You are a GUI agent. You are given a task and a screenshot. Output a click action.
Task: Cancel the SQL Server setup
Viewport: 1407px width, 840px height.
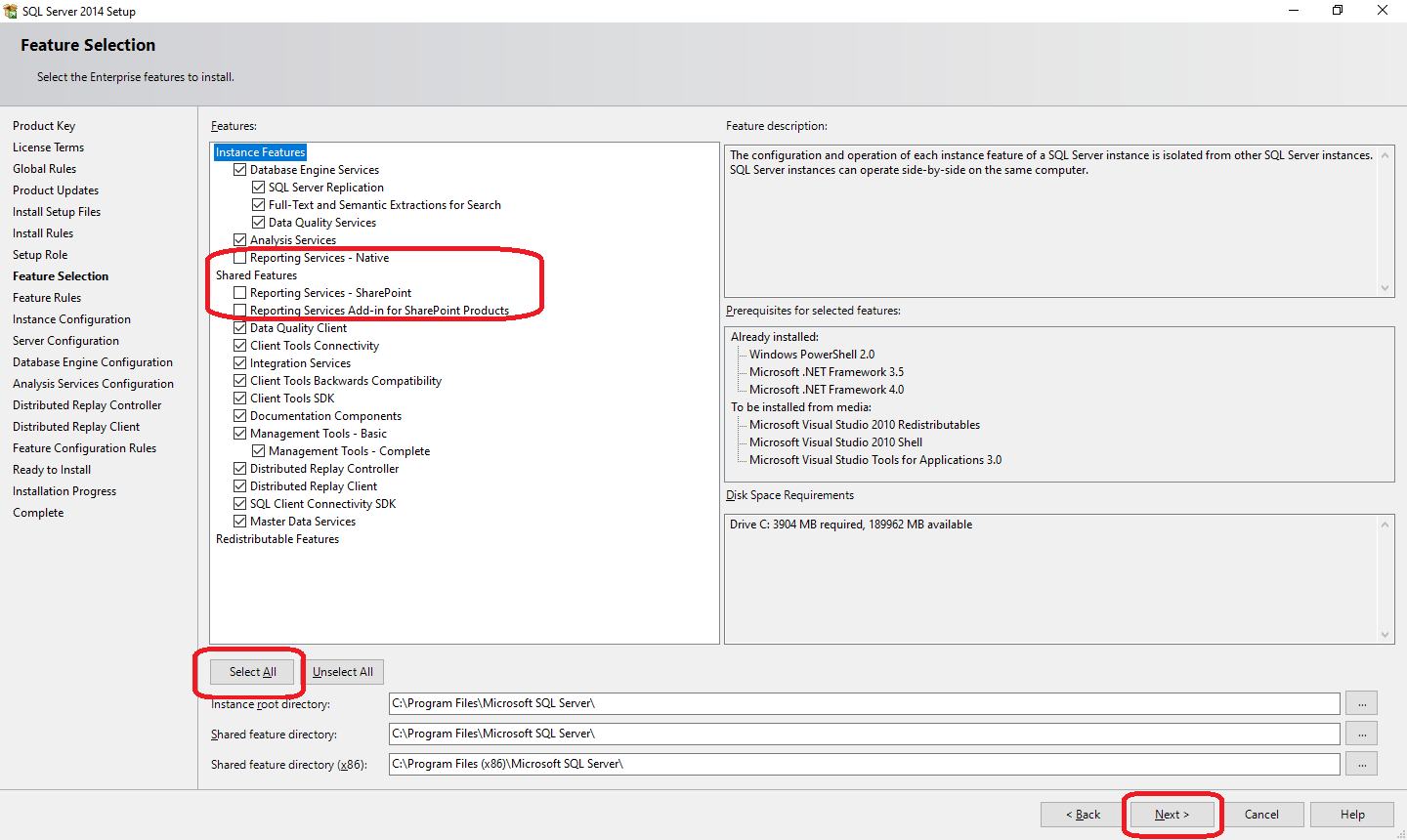[1261, 815]
